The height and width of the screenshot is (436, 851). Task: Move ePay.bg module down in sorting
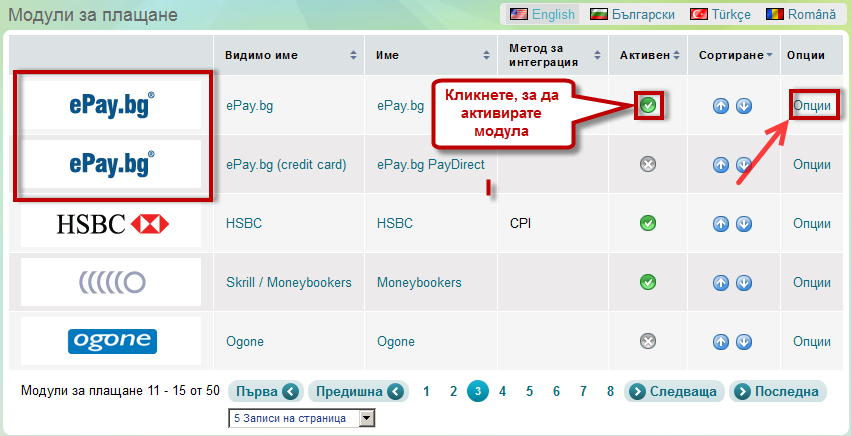pos(744,106)
